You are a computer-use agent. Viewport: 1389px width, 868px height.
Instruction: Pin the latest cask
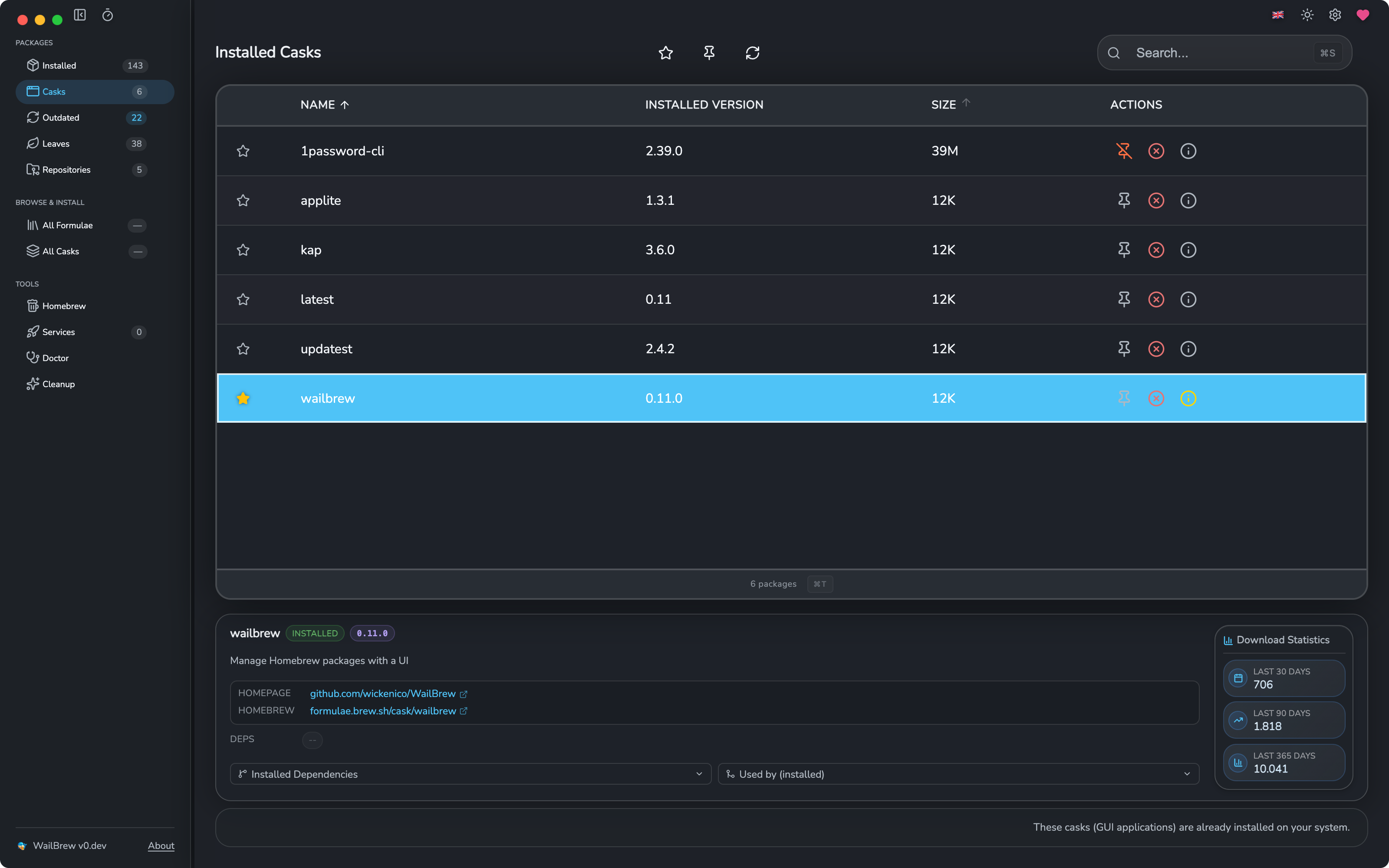1124,299
